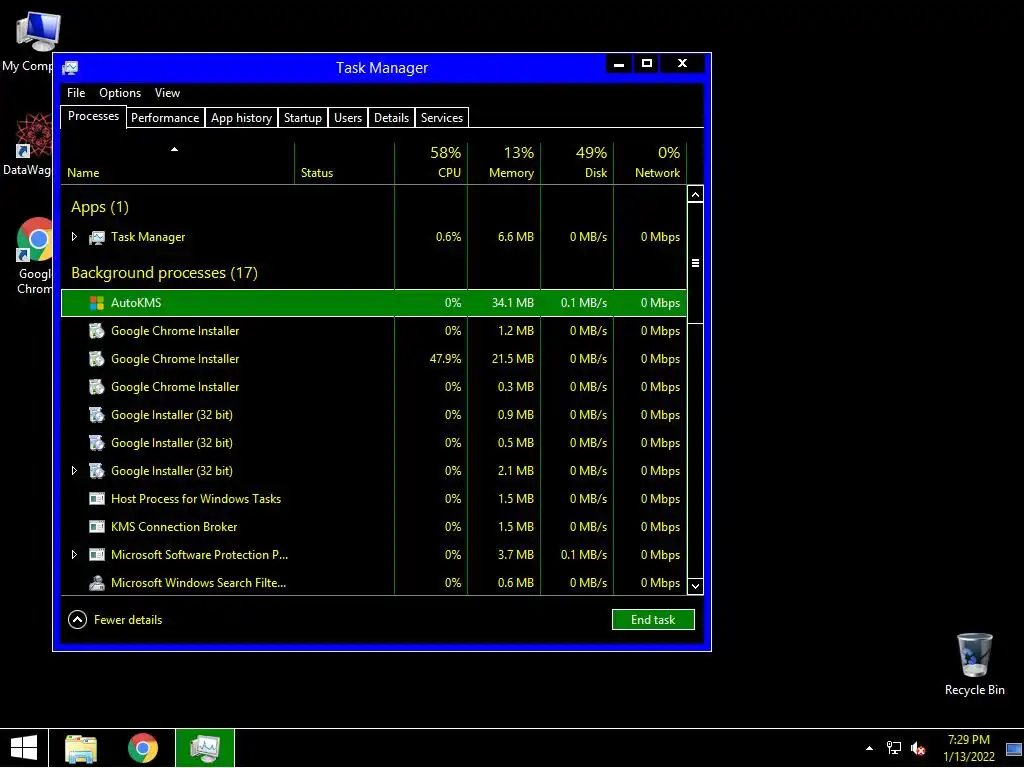This screenshot has width=1024, height=768.
Task: Click the AutoKMS Windows logo icon
Action: 97,303
